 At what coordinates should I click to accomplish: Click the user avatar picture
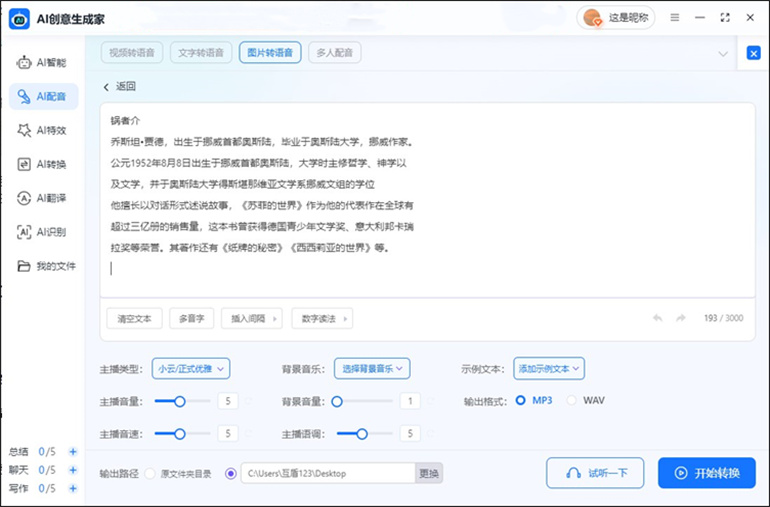[592, 18]
